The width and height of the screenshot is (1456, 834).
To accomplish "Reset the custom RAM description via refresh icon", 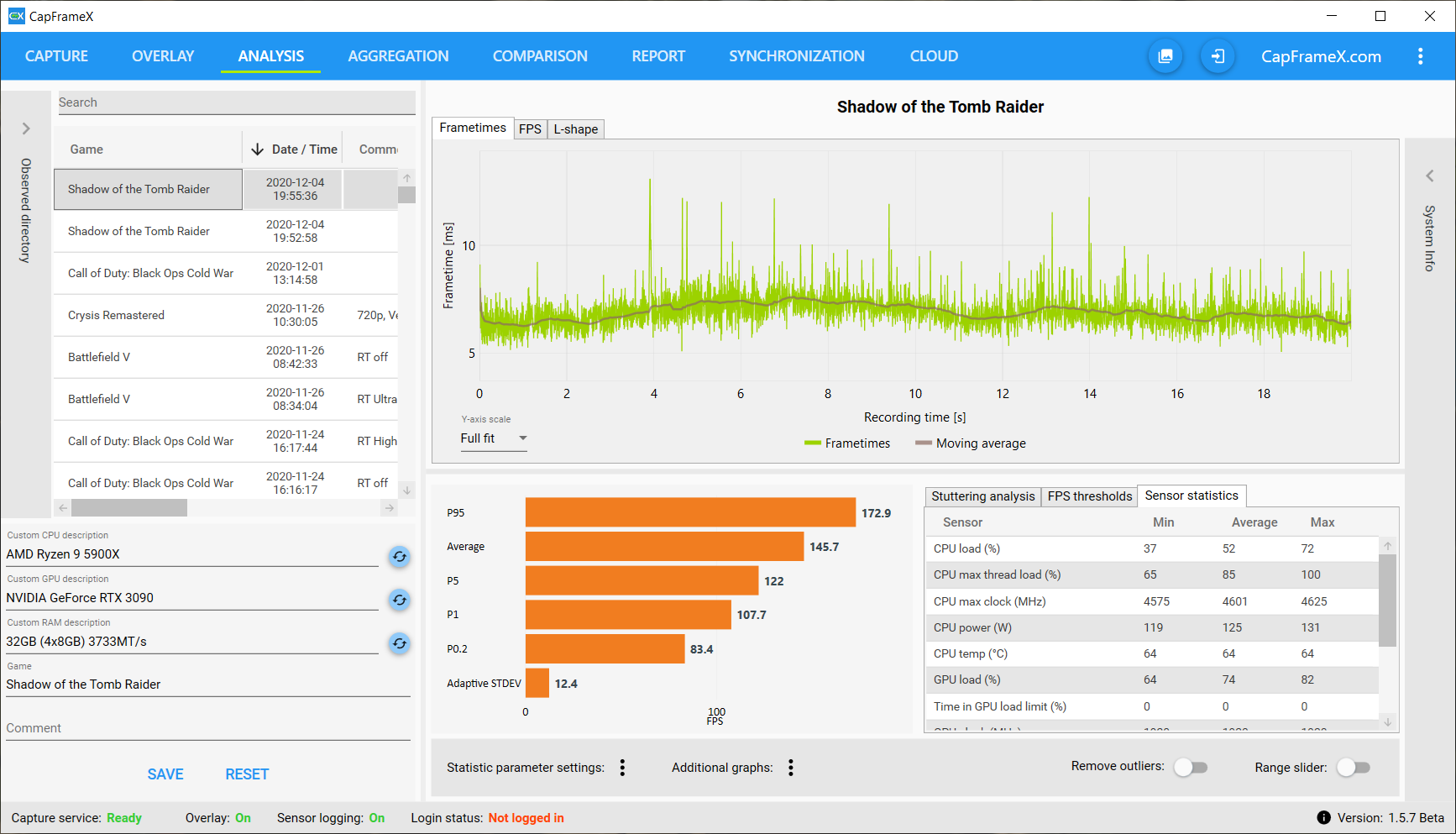I will click(400, 643).
